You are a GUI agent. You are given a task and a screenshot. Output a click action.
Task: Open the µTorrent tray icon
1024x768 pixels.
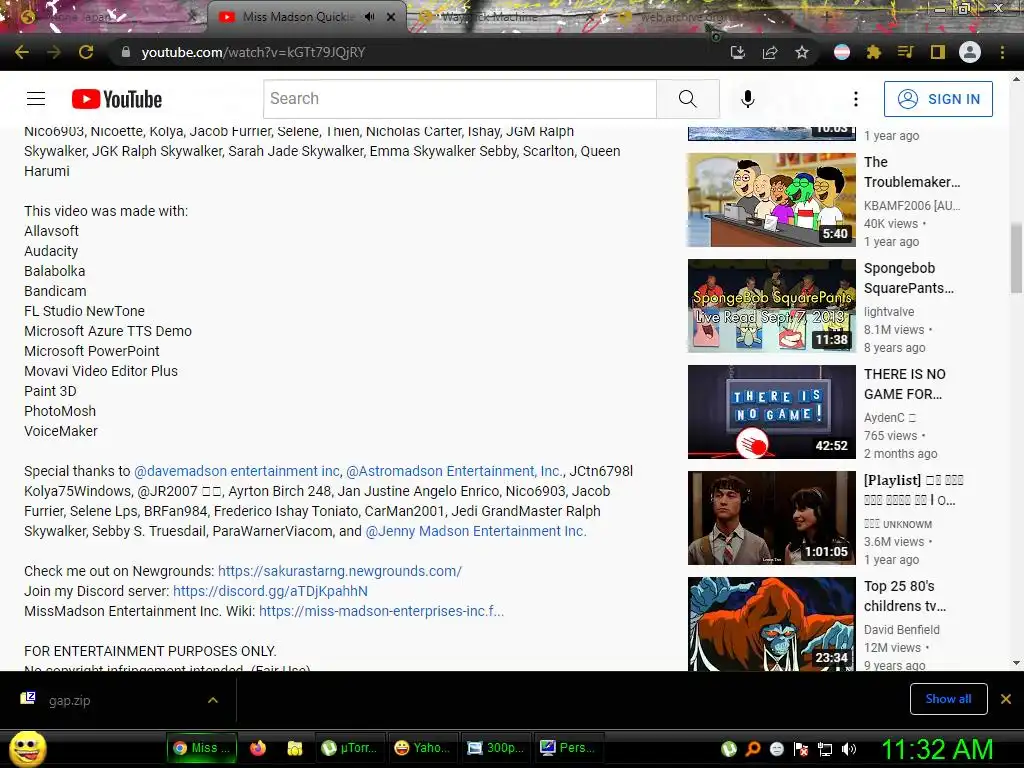[729, 749]
